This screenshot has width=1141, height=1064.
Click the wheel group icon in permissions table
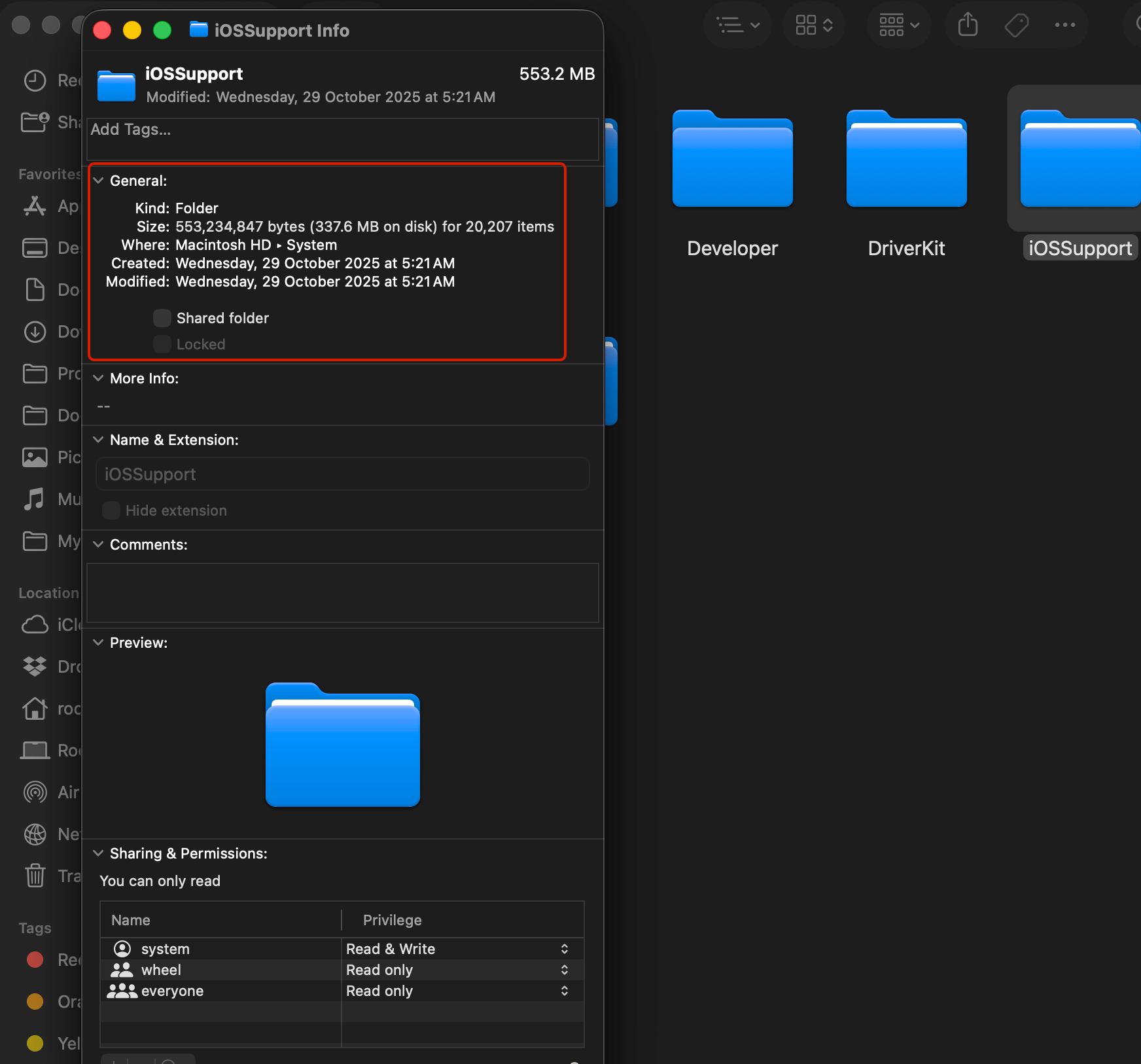[x=122, y=970]
